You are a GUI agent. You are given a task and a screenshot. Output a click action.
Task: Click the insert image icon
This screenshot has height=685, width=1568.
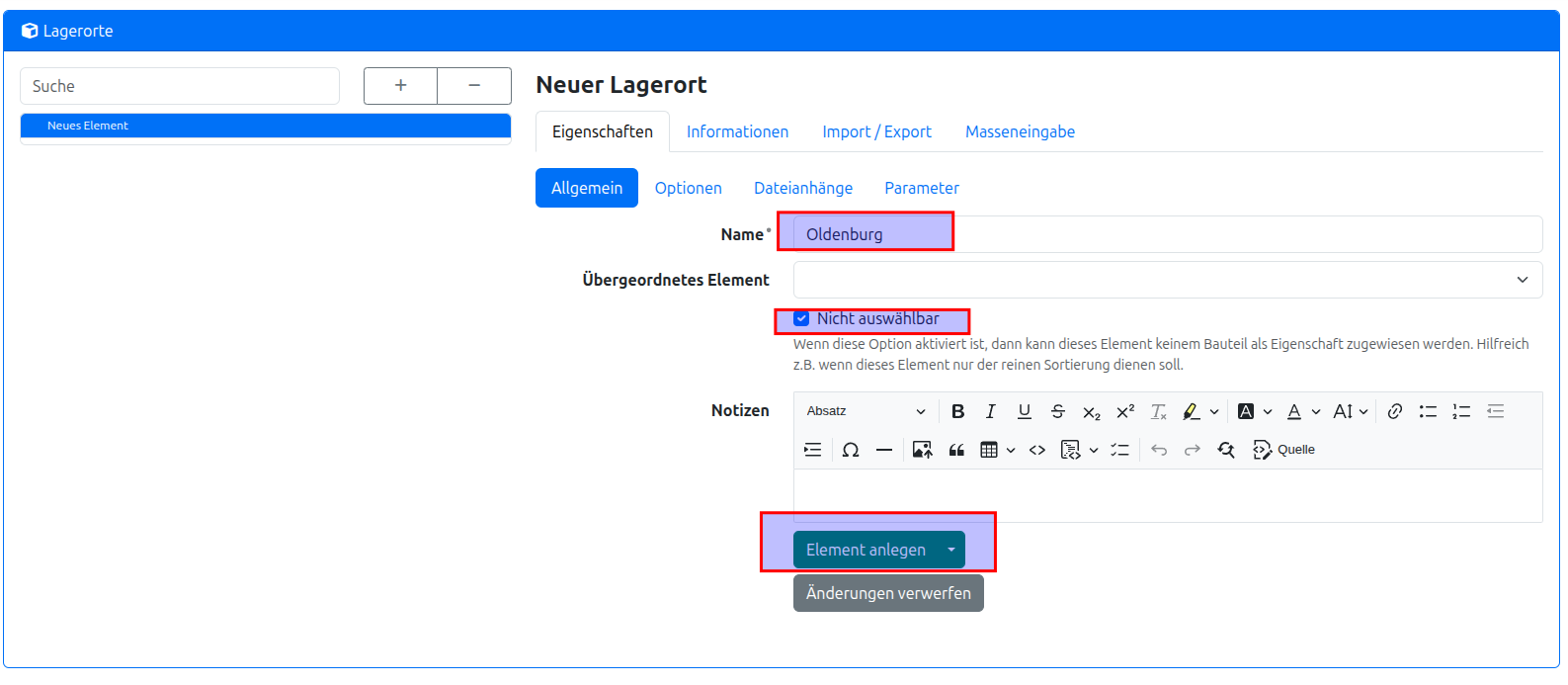[x=922, y=451]
